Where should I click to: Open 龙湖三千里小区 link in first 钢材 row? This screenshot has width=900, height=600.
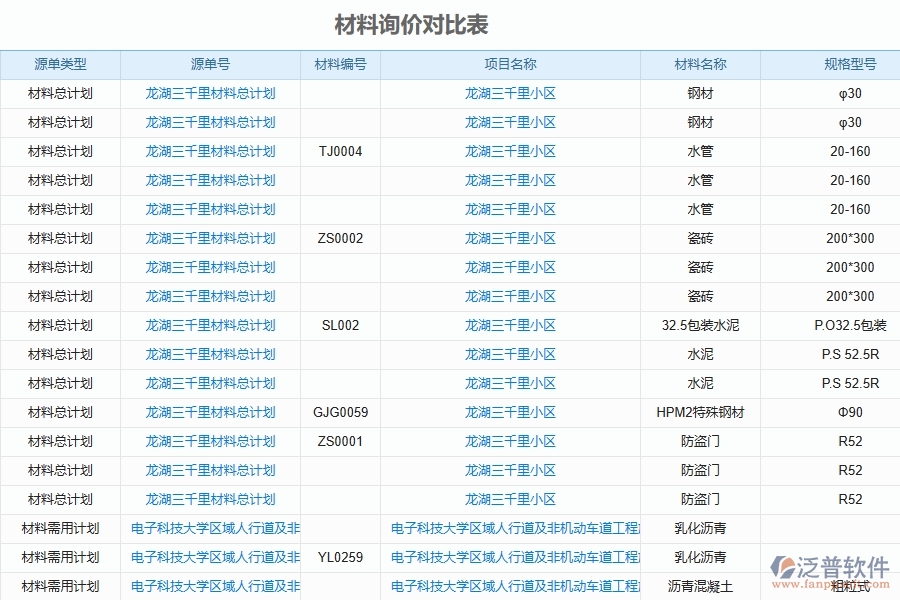tap(510, 93)
